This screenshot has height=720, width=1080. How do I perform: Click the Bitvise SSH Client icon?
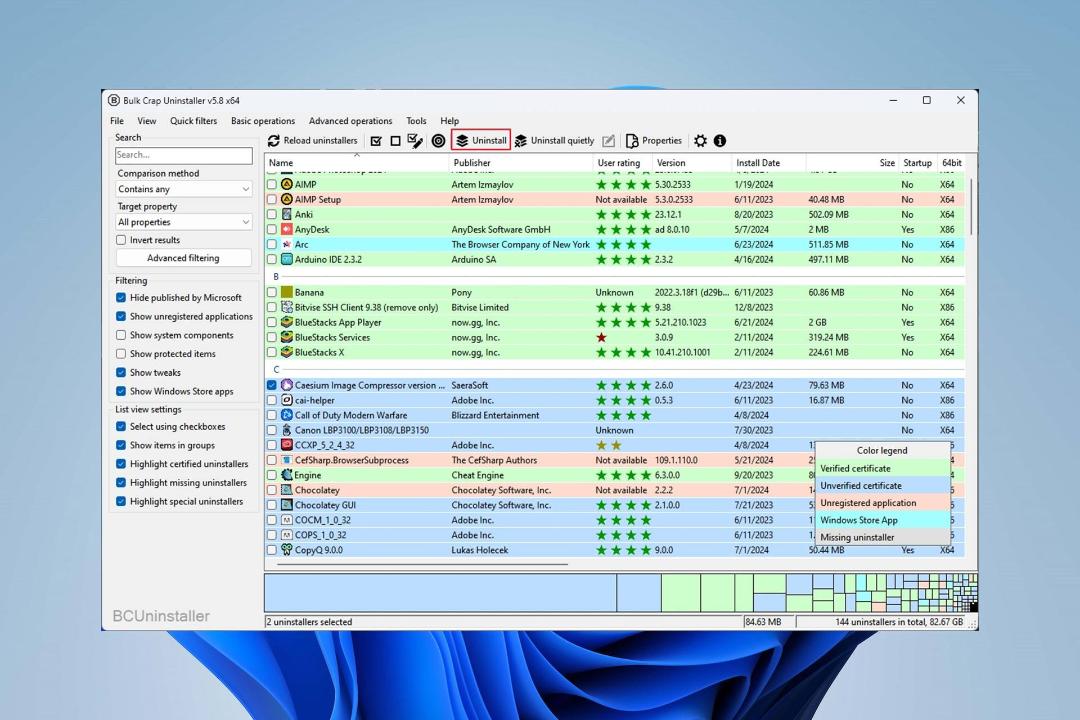tap(287, 307)
